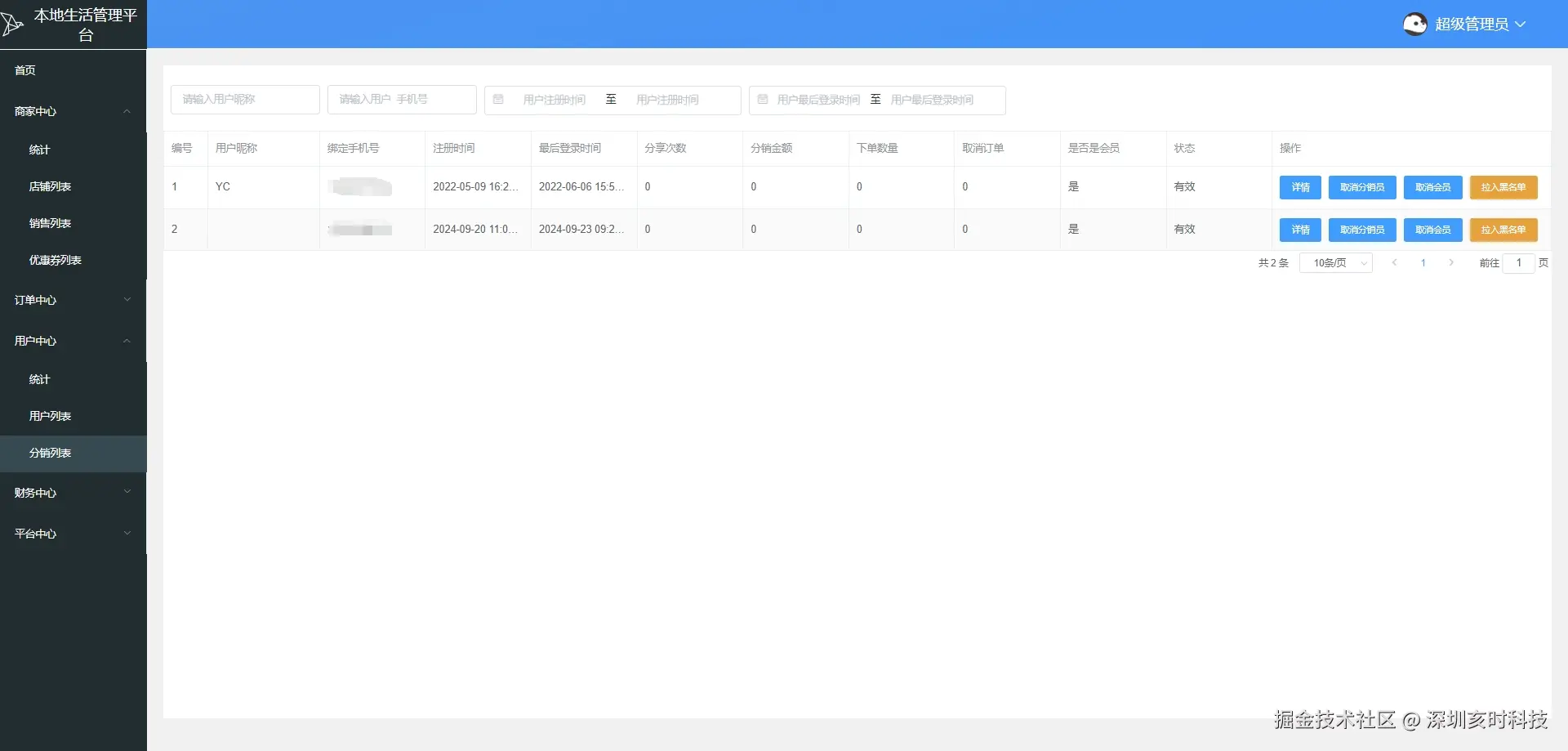Open 店铺列表 in the sidebar

click(73, 186)
